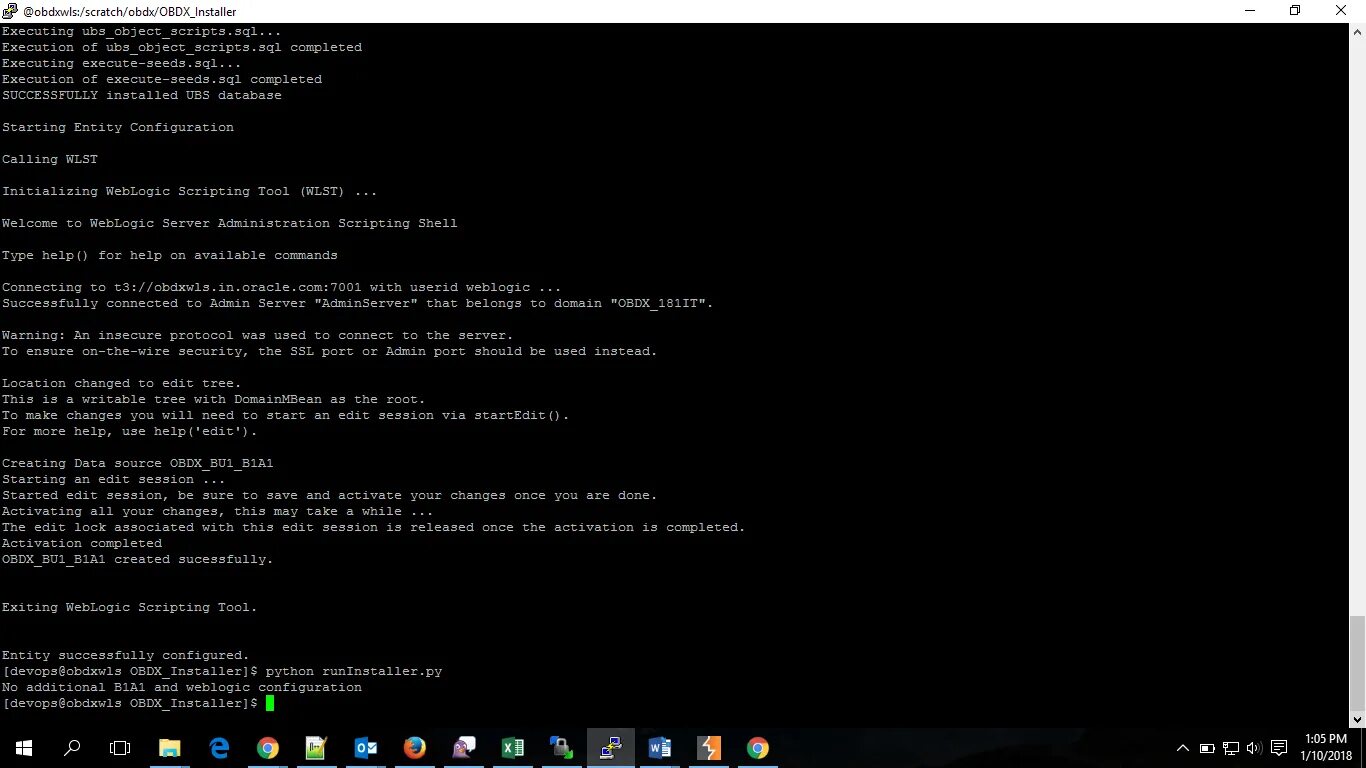
Task: Click line 'Calling WLST'
Action: 49,159
